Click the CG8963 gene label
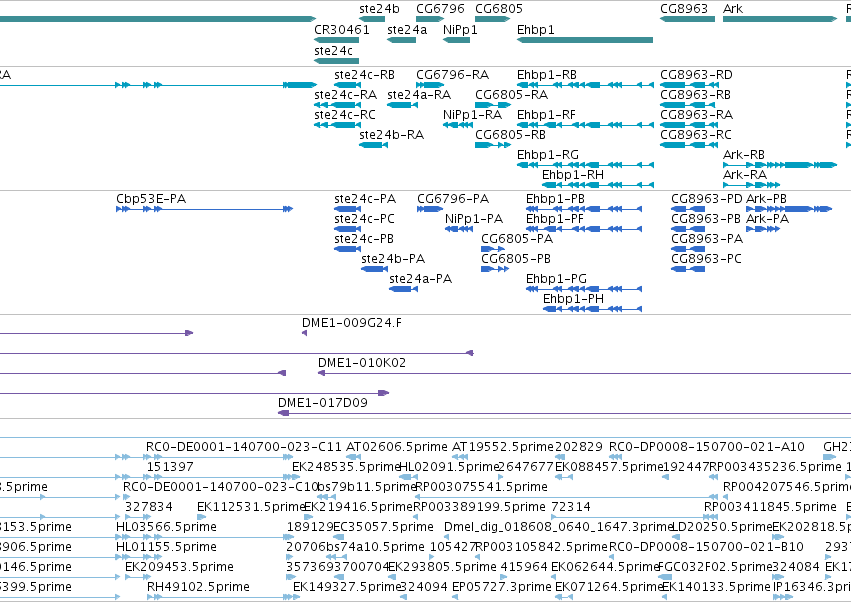Image resolution: width=851 pixels, height=602 pixels. click(x=684, y=9)
